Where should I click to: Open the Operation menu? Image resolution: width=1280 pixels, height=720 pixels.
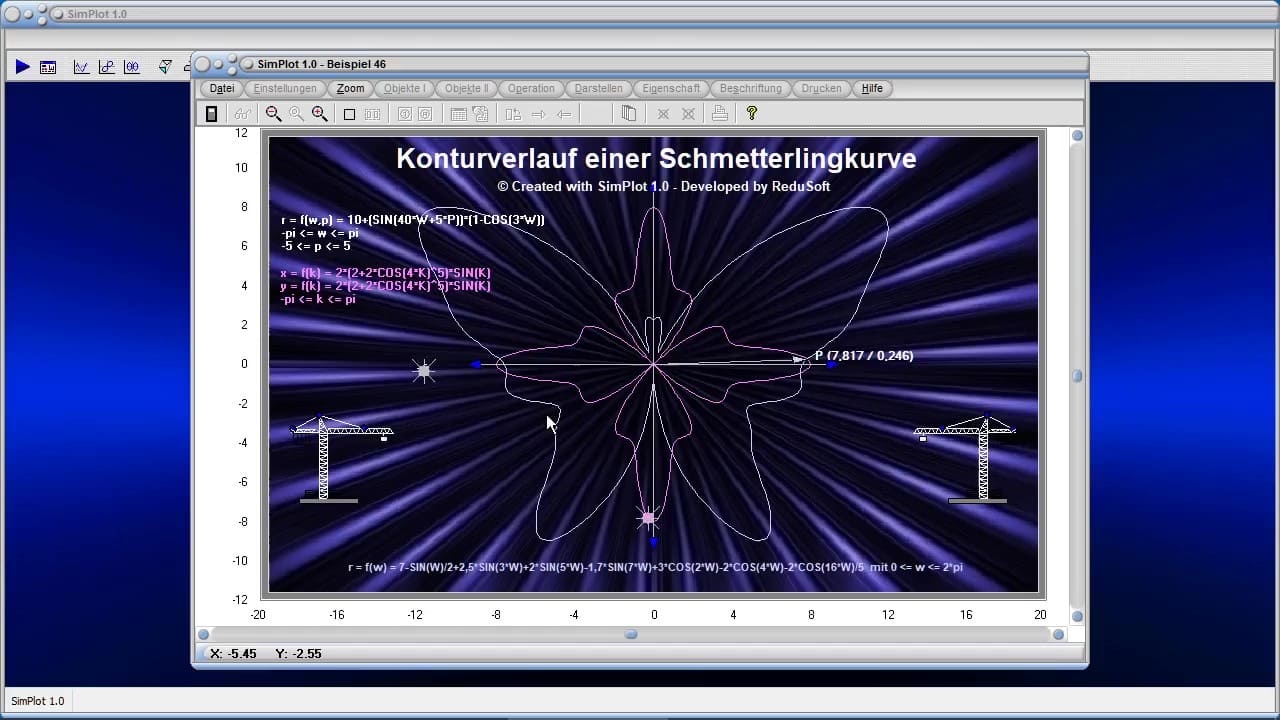(x=531, y=88)
